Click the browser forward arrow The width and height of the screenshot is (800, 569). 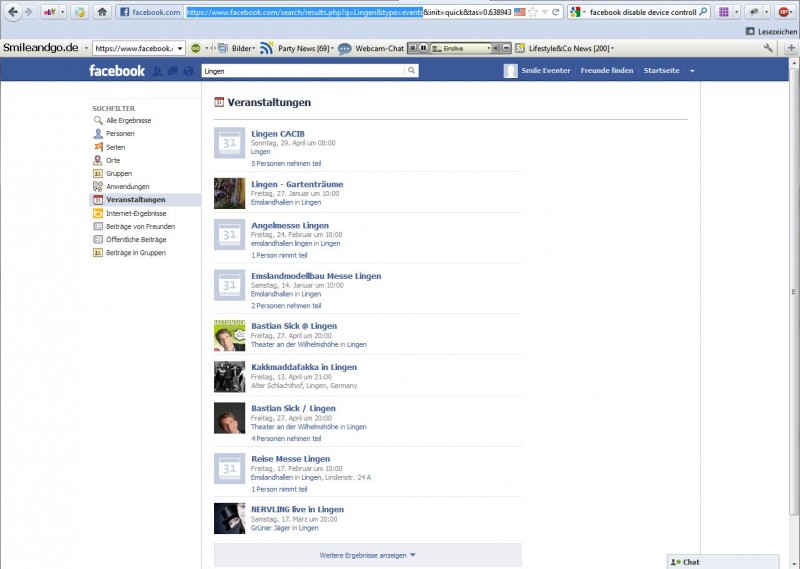tap(29, 12)
